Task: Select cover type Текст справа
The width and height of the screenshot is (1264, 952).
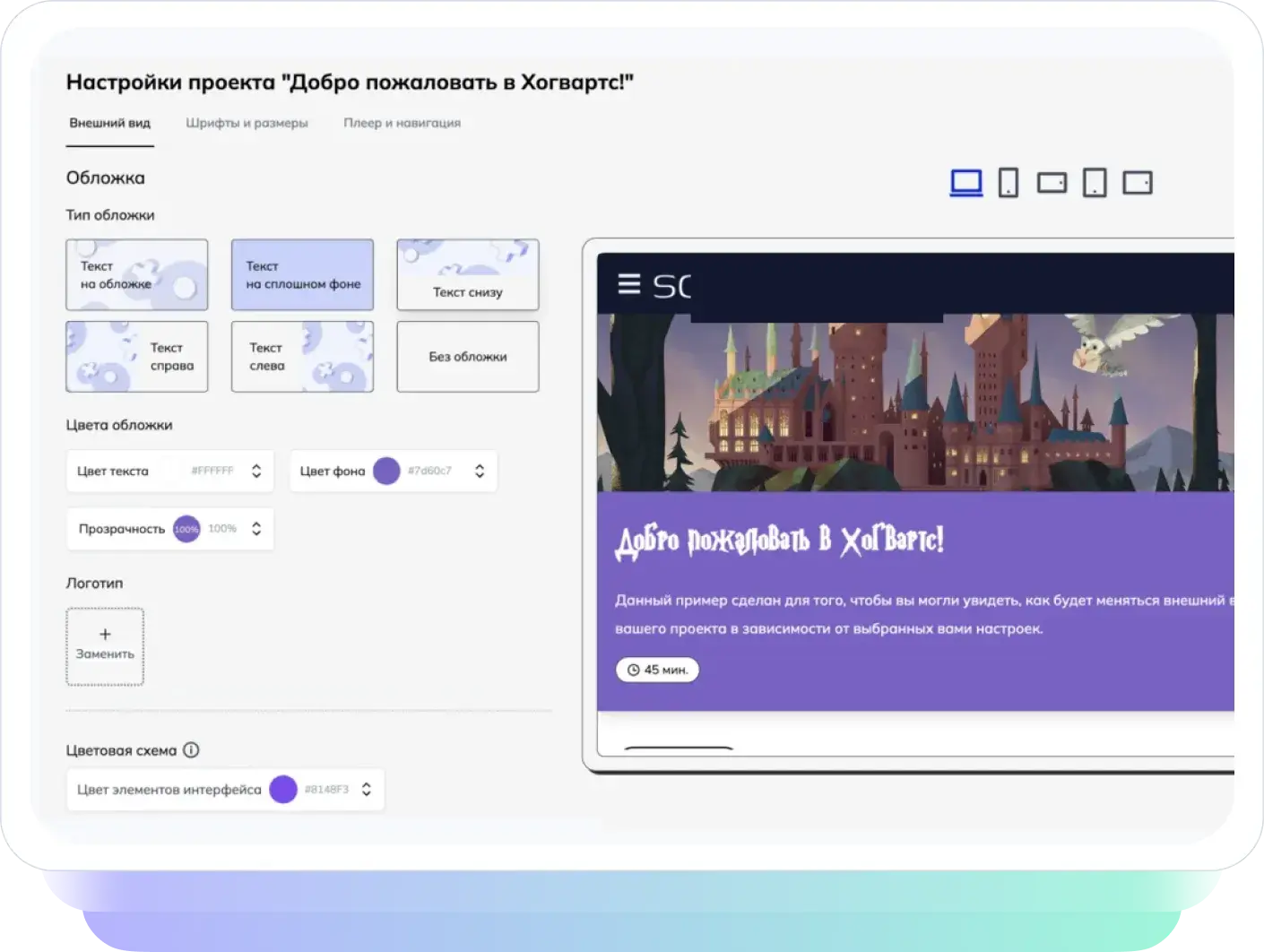Action: coord(137,357)
